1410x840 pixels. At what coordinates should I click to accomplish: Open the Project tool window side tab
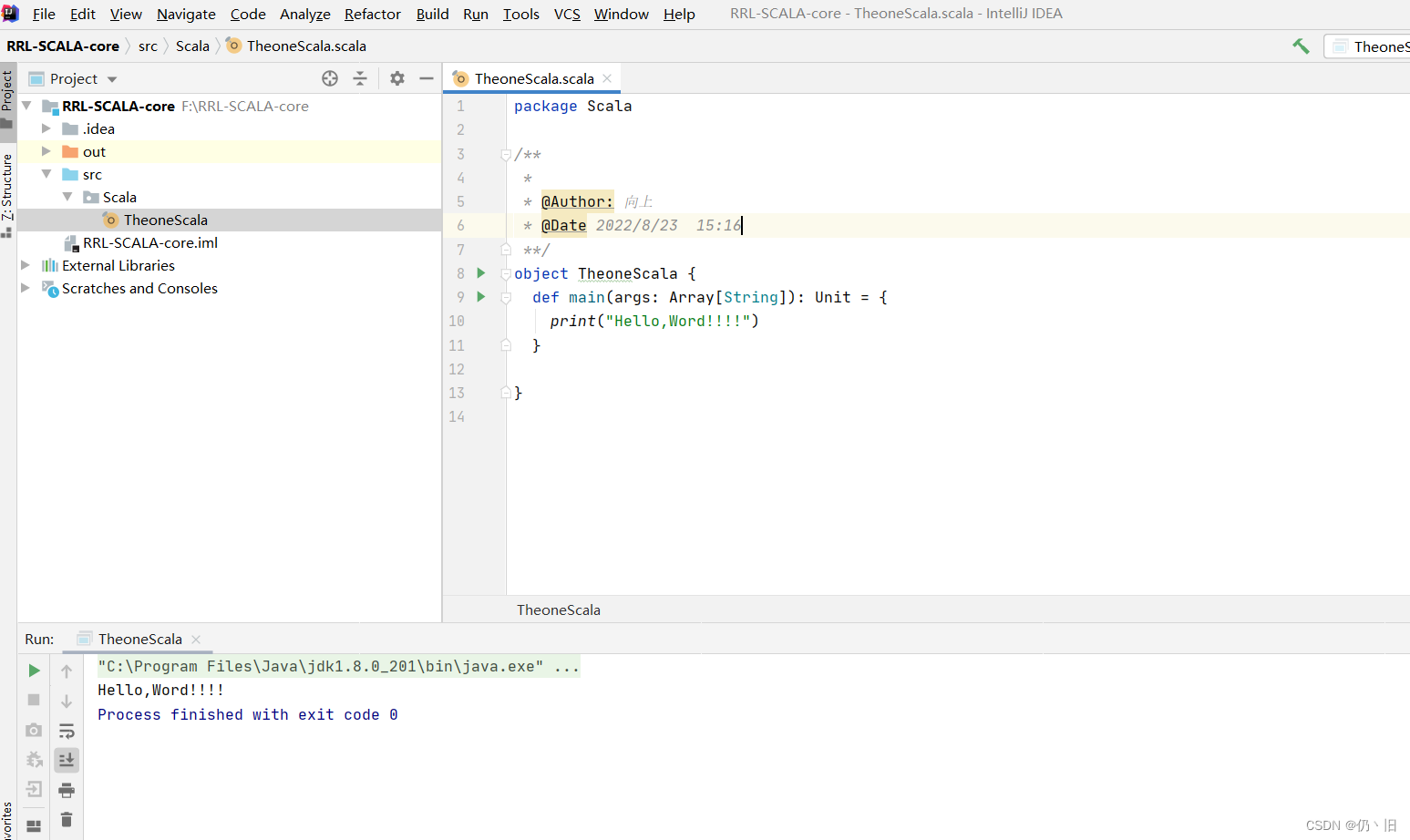coord(7,100)
